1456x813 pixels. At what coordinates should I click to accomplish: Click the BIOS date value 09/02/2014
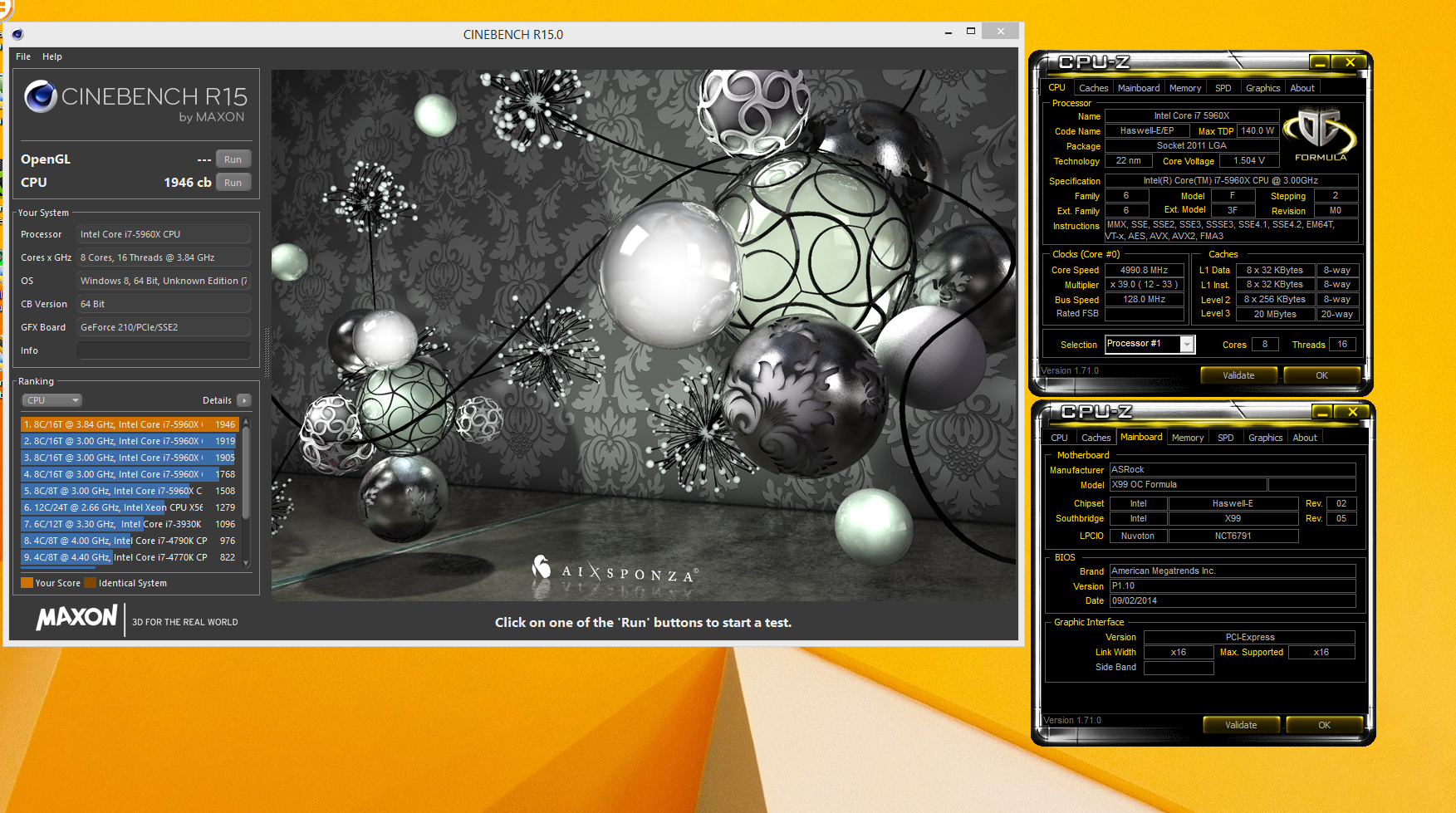click(x=1233, y=601)
